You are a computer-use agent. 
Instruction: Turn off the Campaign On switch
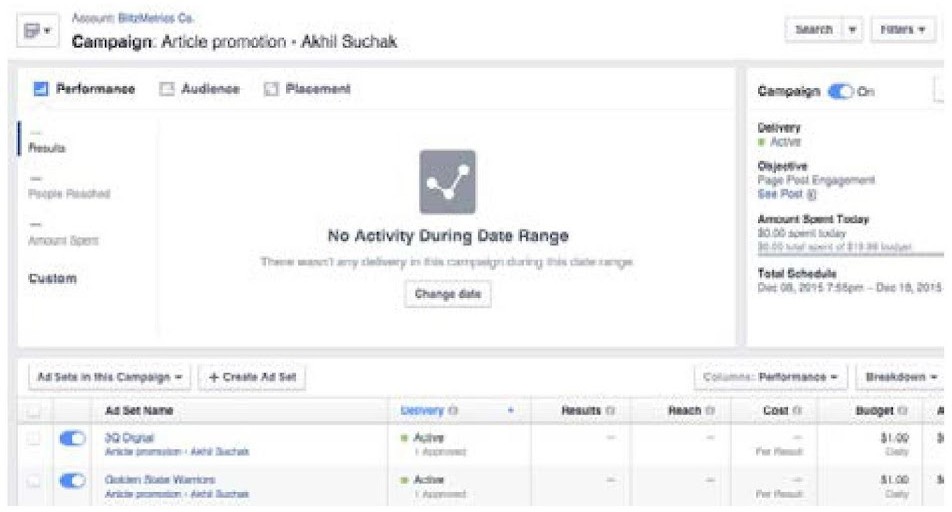tap(840, 92)
